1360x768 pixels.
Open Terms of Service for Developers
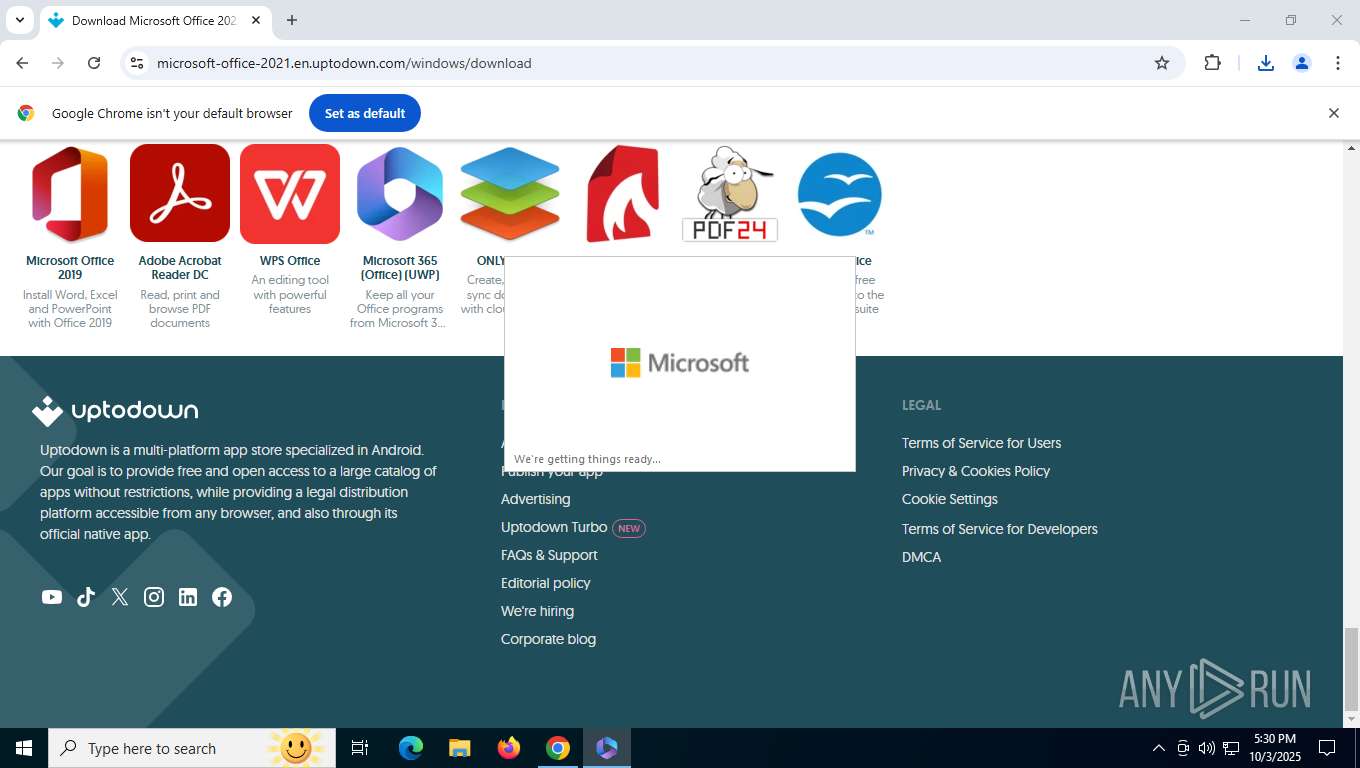[1000, 529]
